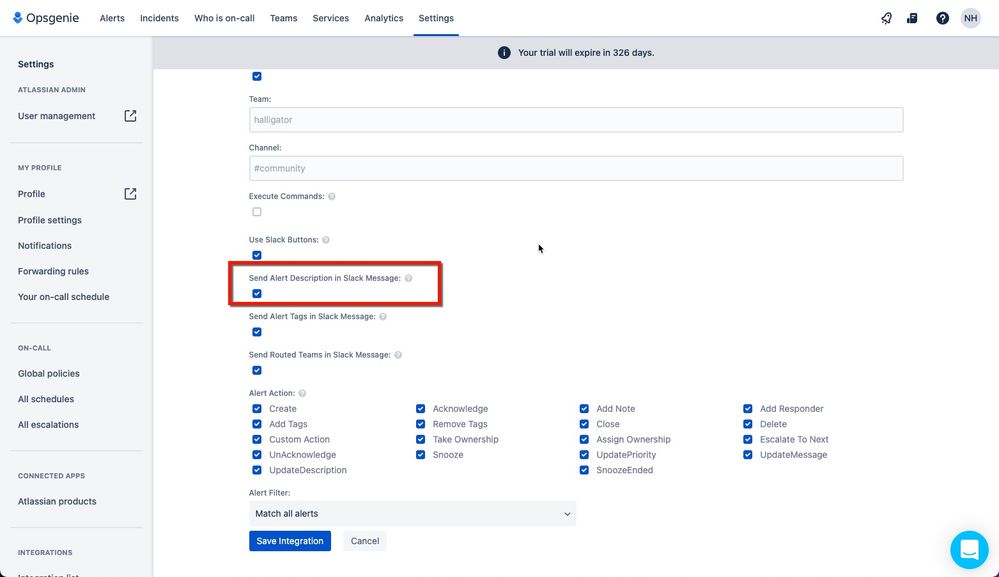The image size is (999, 577).
Task: Go to Who is on-call tab
Action: 224,18
